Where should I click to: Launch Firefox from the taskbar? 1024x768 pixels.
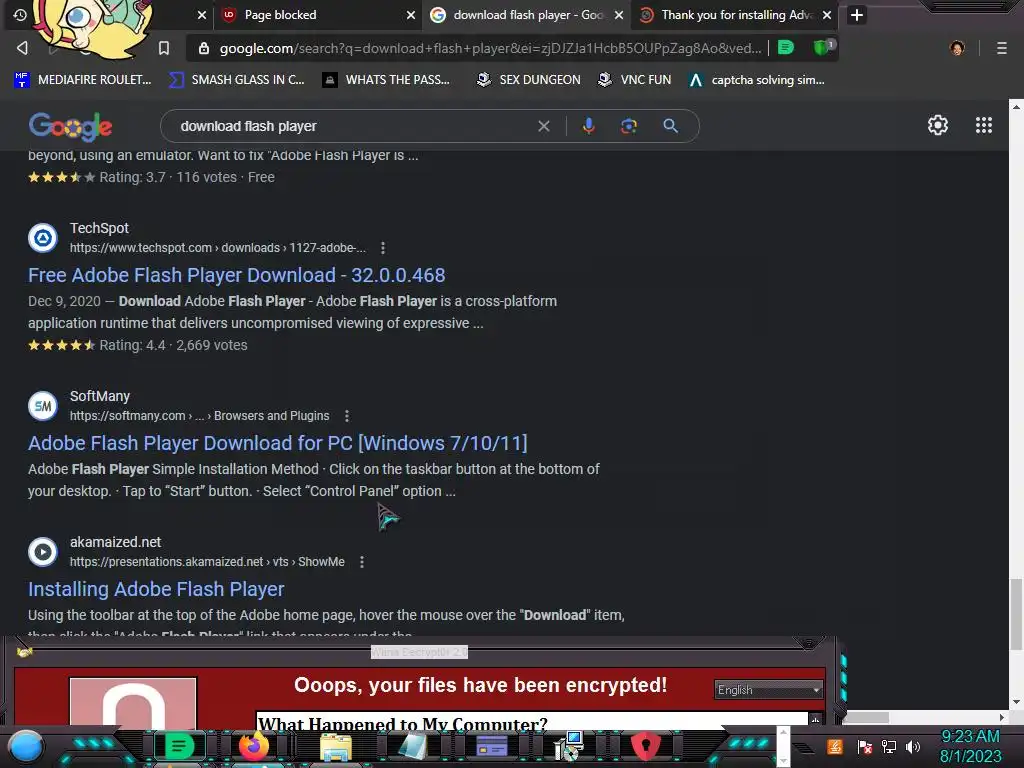254,746
